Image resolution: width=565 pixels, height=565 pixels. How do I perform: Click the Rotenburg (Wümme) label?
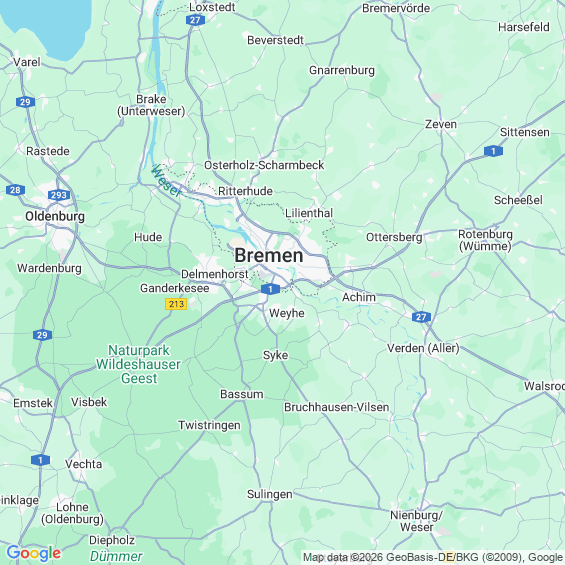tap(485, 240)
